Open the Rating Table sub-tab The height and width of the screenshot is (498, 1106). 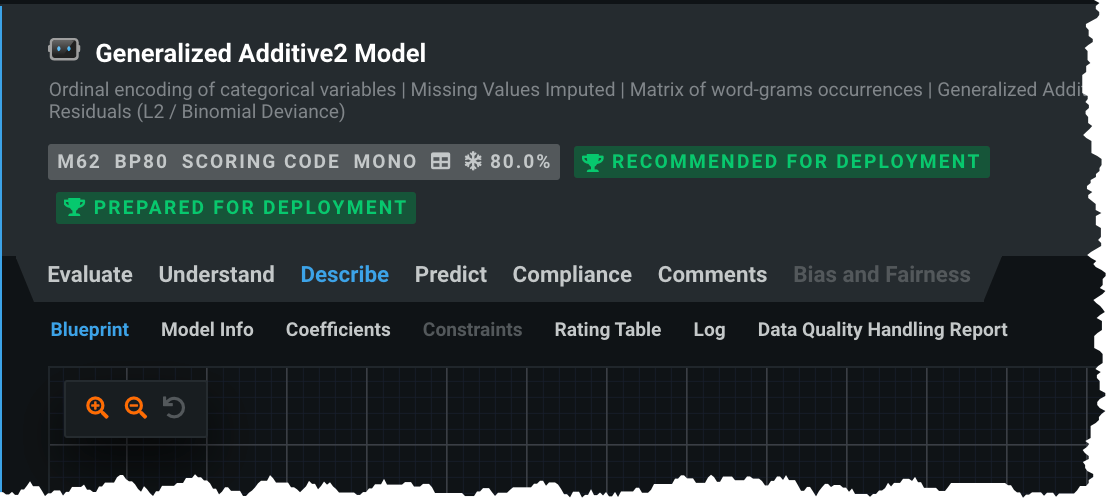(608, 330)
